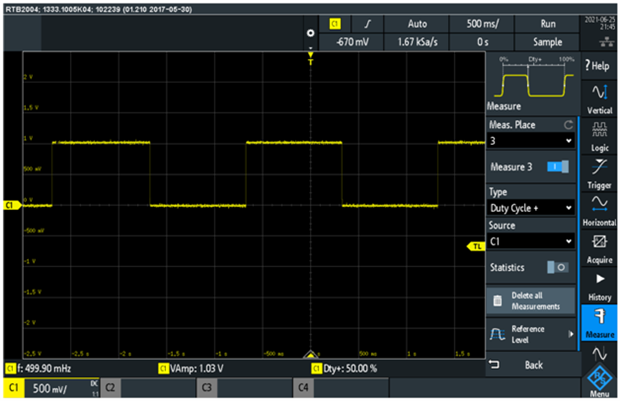Click the Back button label
This screenshot has height=401, width=620.
tap(534, 365)
